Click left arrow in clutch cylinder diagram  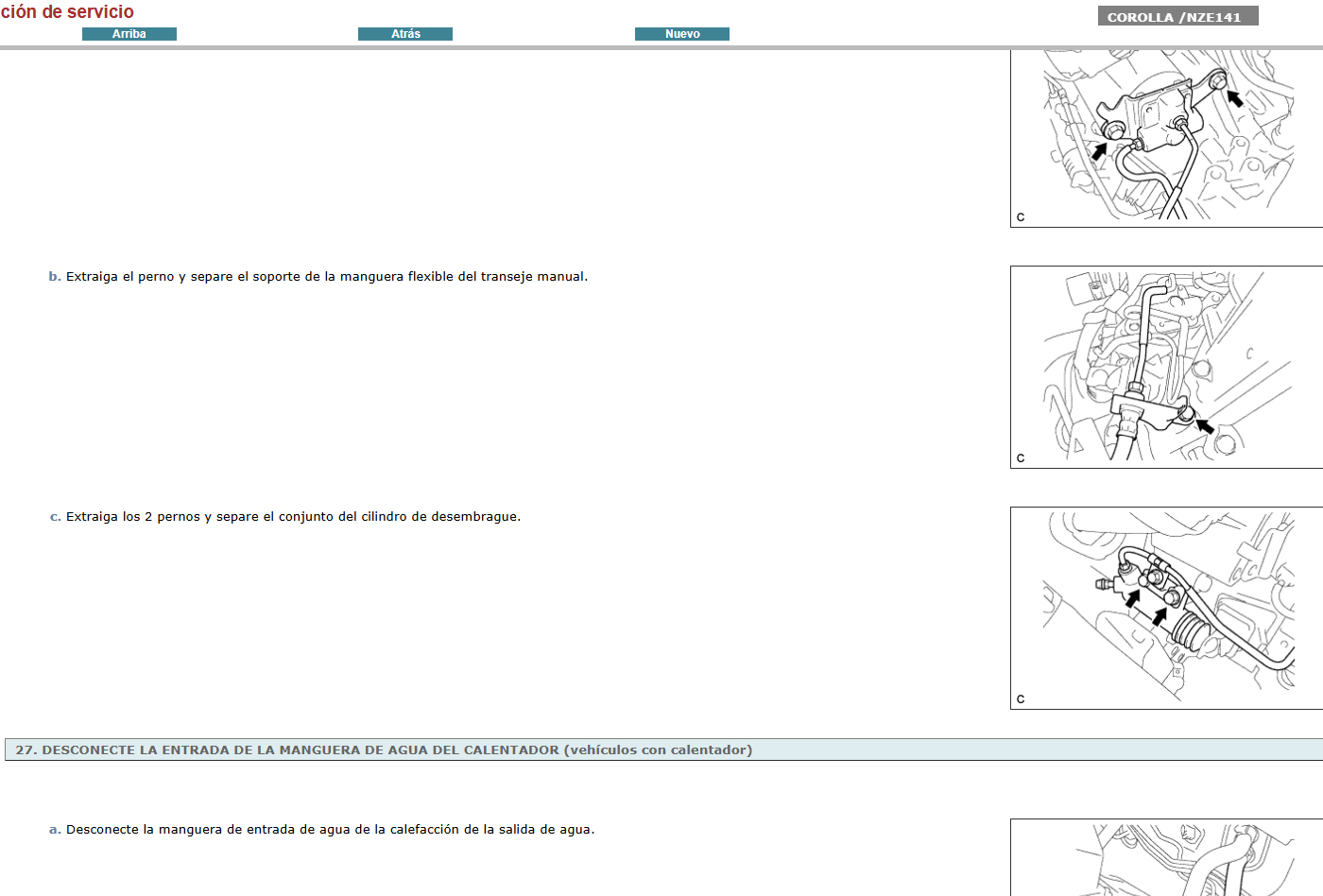click(1132, 598)
